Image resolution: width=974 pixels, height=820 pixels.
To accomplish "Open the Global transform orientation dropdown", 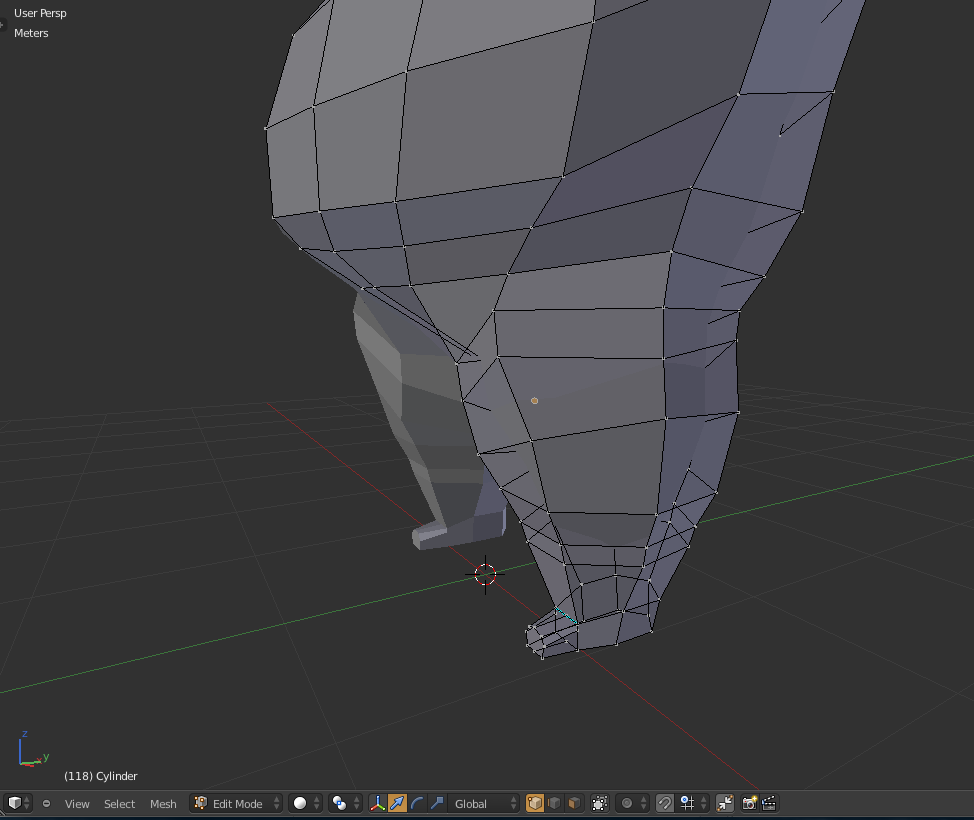I will click(x=483, y=803).
